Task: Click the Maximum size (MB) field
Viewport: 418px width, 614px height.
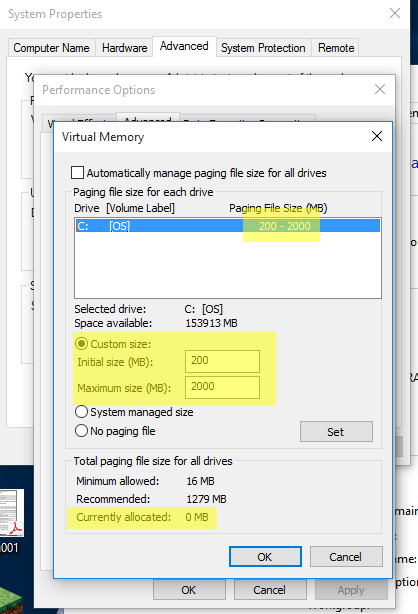Action: [222, 387]
